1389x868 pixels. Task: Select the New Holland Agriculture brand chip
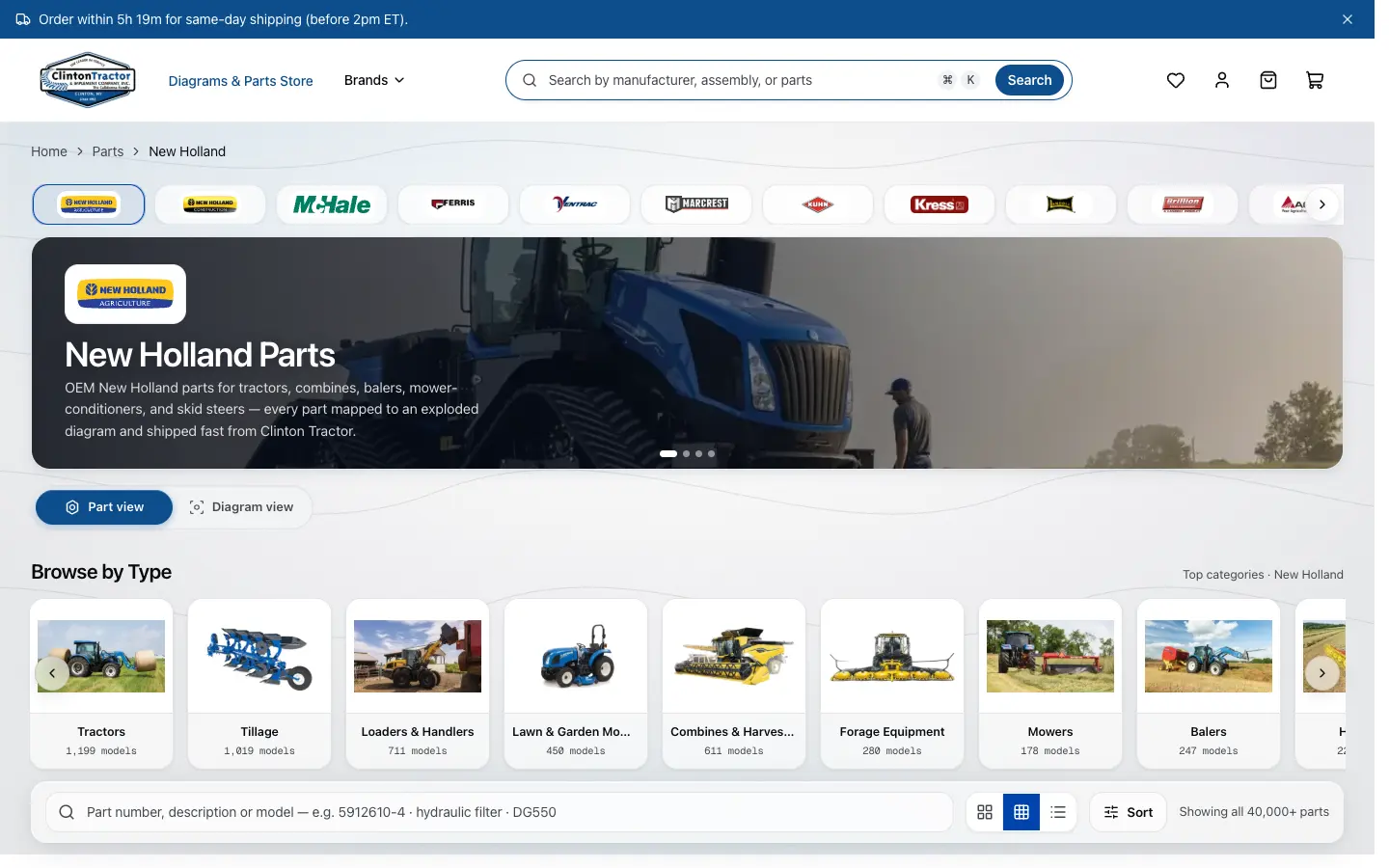click(89, 204)
